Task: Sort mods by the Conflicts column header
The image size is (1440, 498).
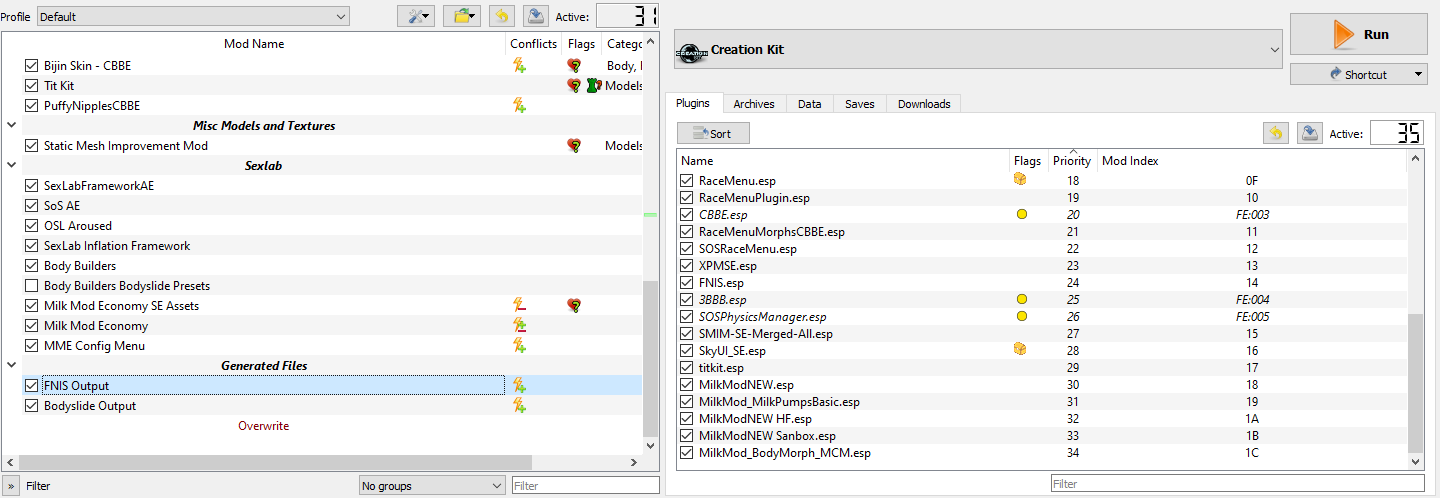Action: pyautogui.click(x=533, y=44)
